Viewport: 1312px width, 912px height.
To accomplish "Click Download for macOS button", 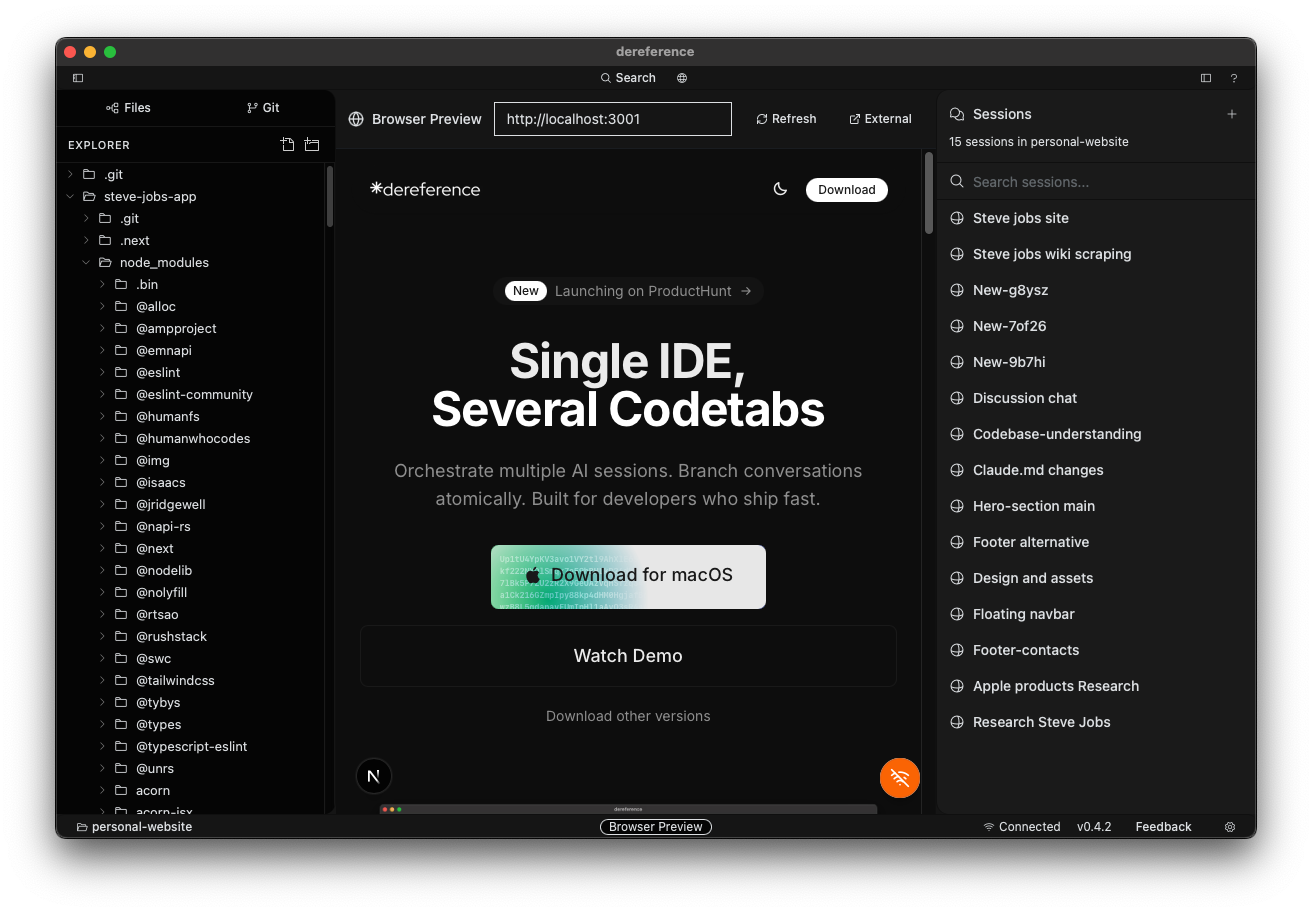I will tap(628, 576).
